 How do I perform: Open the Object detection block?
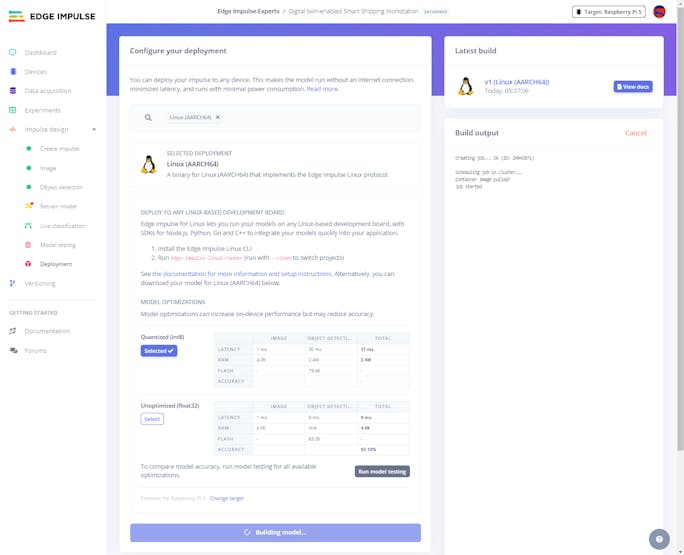tap(61, 187)
